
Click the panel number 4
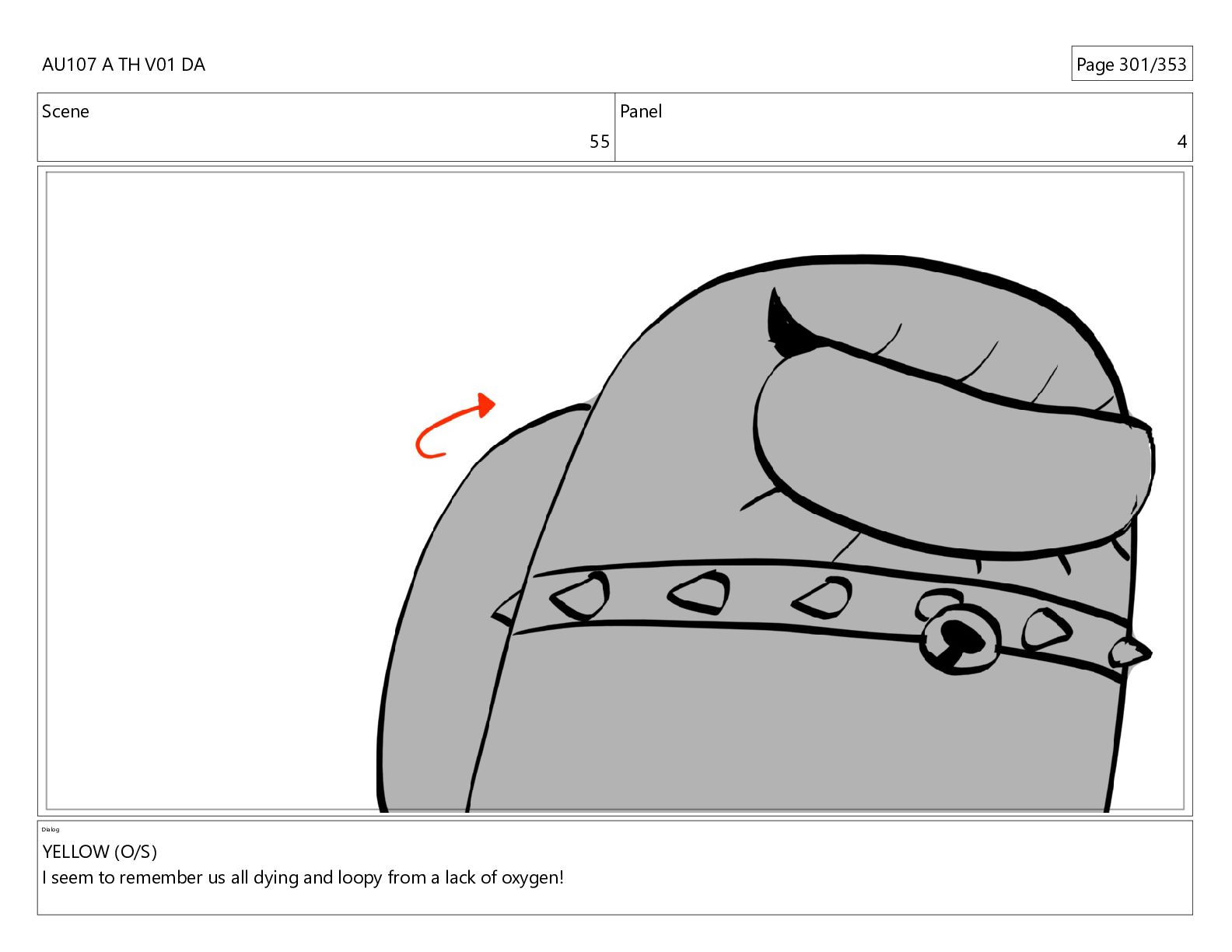[1181, 142]
